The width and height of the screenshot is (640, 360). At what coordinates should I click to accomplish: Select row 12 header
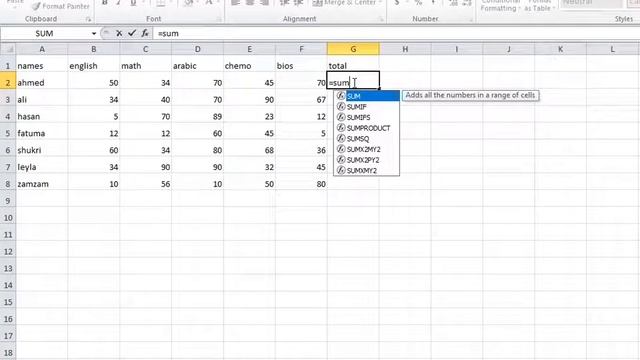pyautogui.click(x=8, y=251)
